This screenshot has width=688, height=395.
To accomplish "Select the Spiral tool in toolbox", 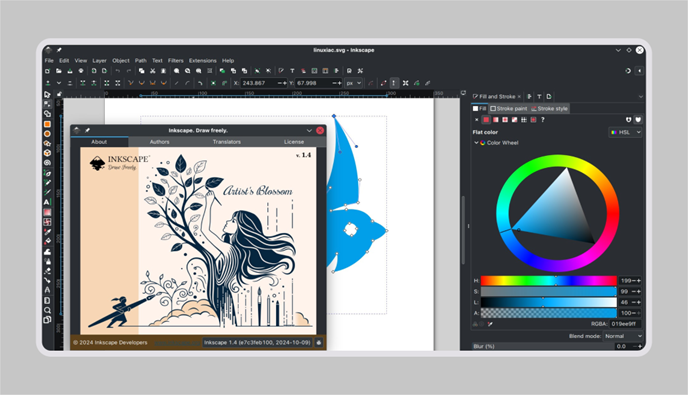I will coord(47,163).
